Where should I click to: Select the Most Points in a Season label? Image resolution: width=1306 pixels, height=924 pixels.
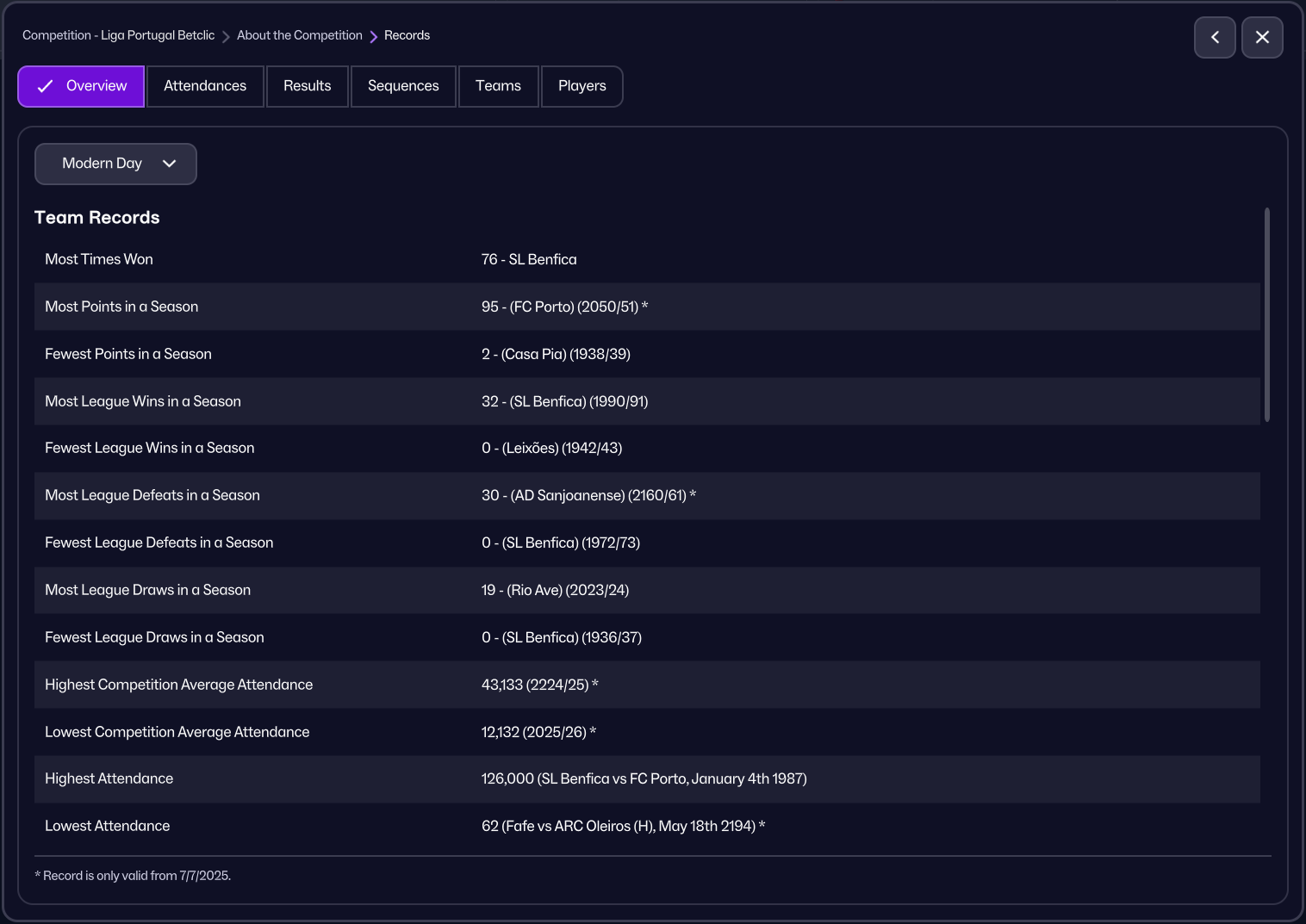click(121, 307)
